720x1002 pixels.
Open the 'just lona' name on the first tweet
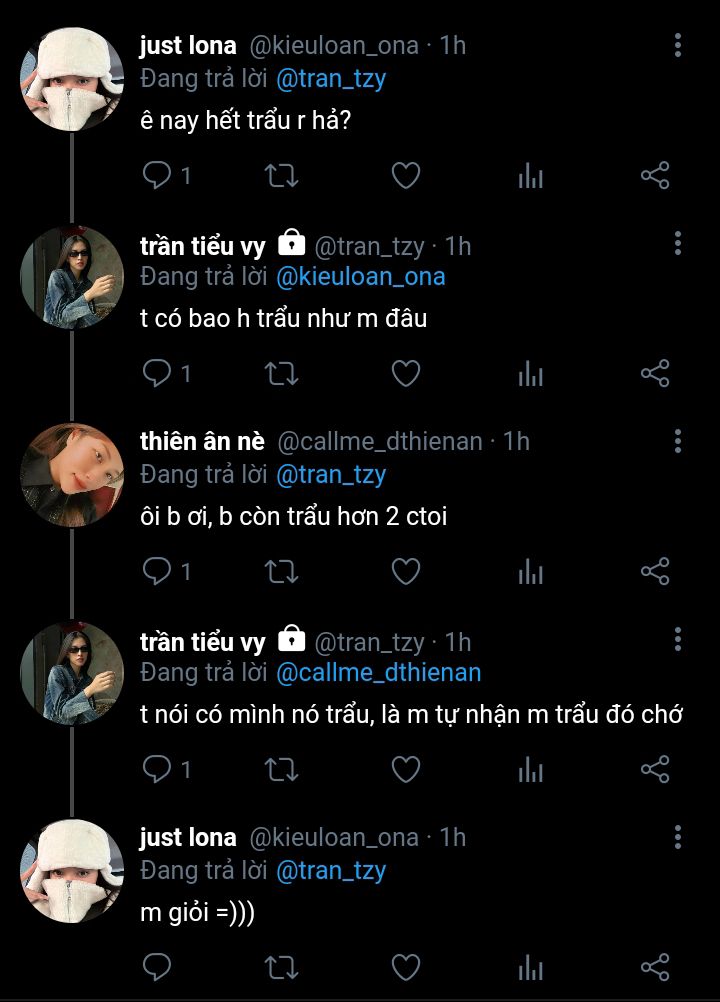[x=188, y=46]
